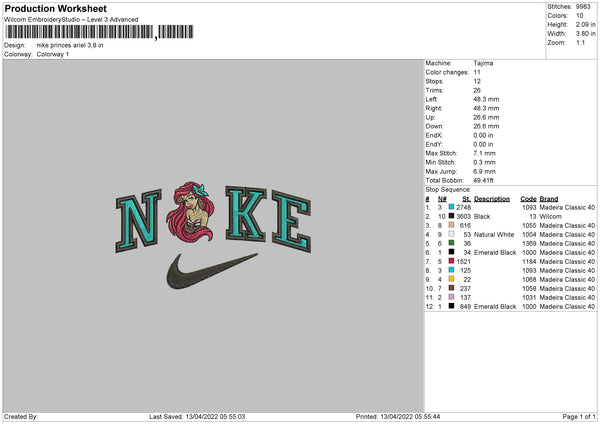The width and height of the screenshot is (600, 424).
Task: Click the Ariel mermaid figure in design
Action: [x=191, y=212]
